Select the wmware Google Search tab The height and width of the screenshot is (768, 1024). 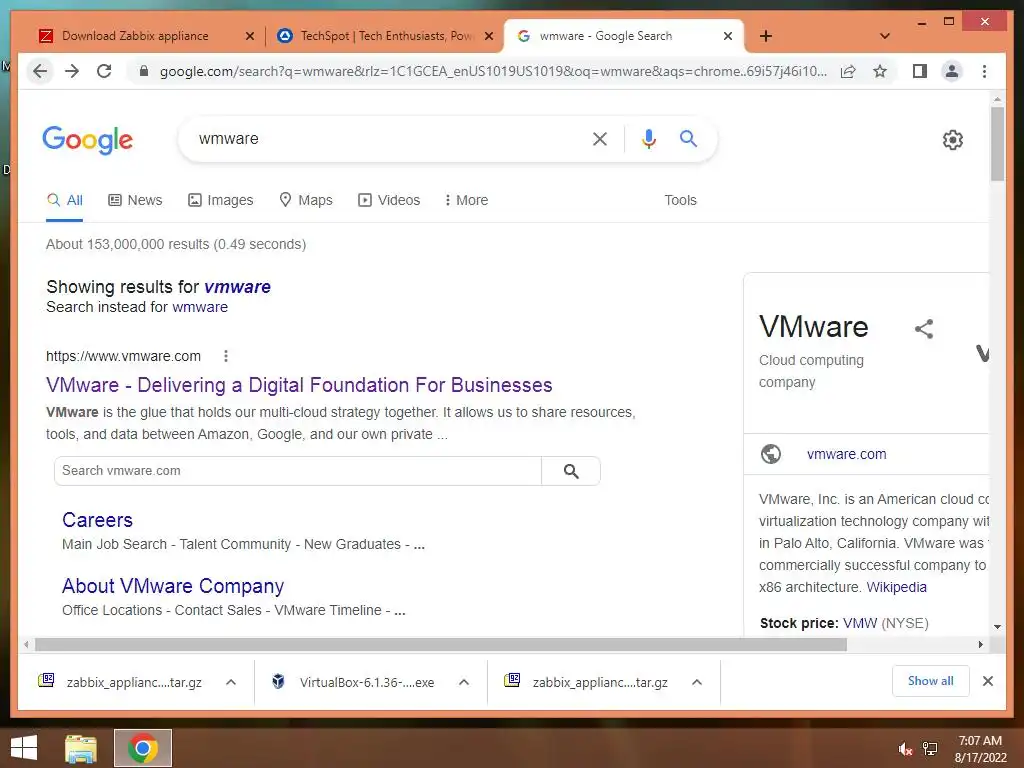(x=606, y=36)
